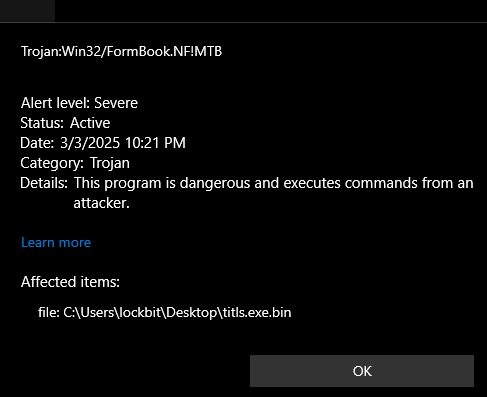Click the word 'lockbit' in the path

coord(140,312)
